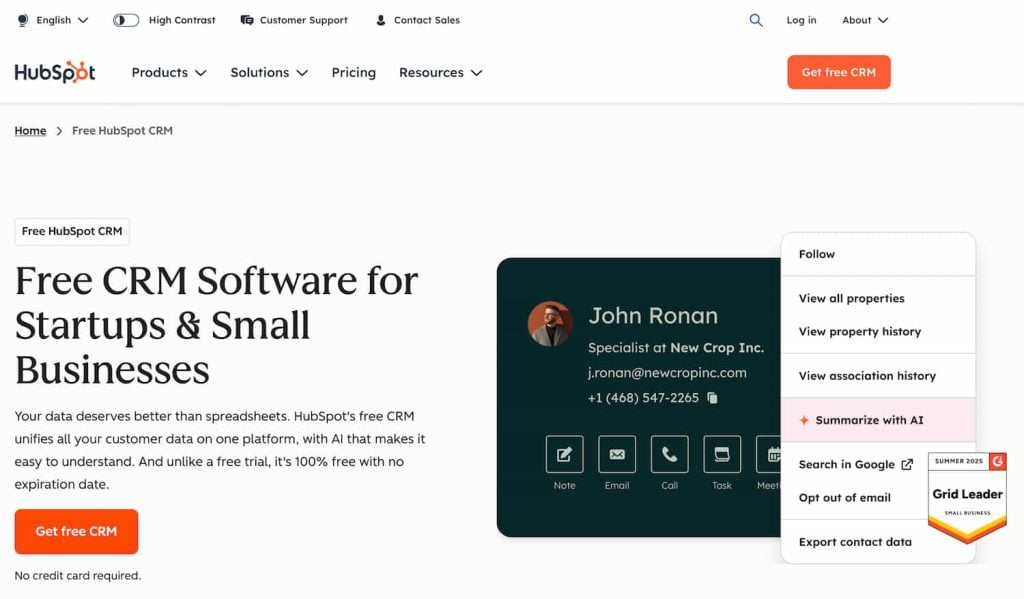Open Contact Sales link

[x=417, y=20]
